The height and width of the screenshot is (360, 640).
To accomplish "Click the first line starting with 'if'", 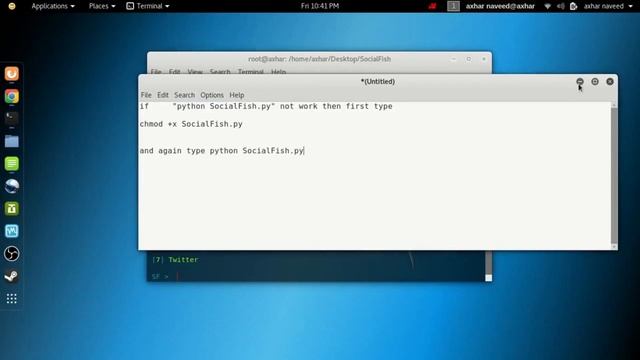I will click(266, 106).
